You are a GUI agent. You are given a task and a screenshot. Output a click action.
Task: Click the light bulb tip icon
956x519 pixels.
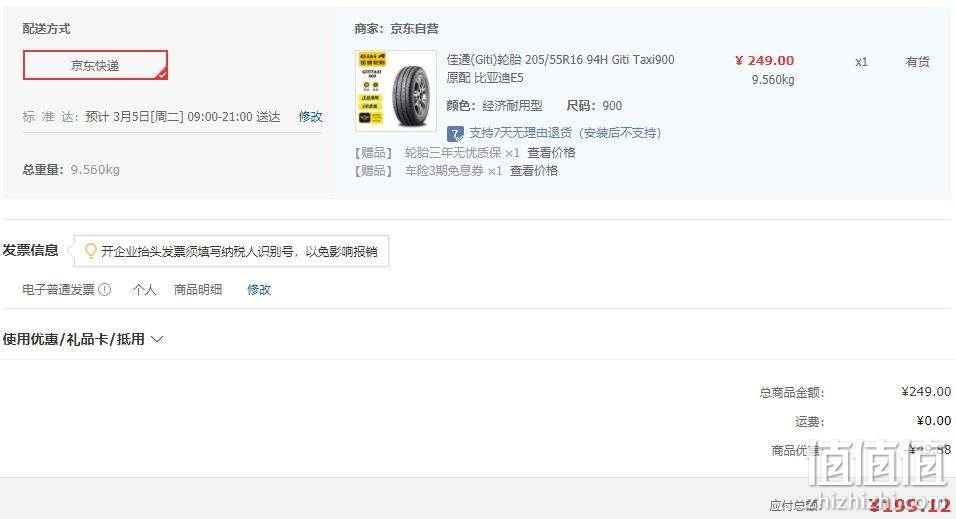point(90,251)
